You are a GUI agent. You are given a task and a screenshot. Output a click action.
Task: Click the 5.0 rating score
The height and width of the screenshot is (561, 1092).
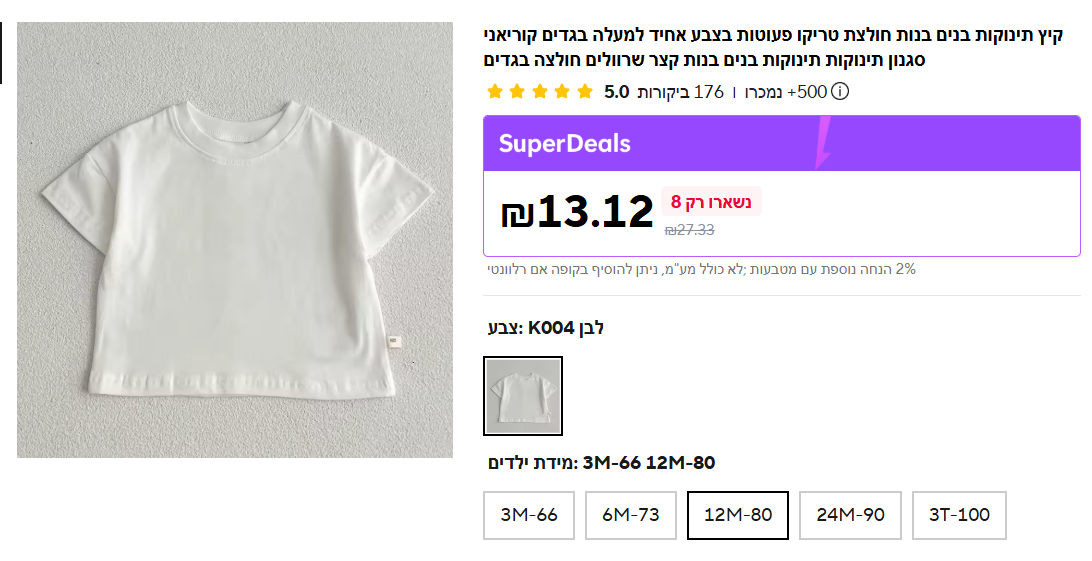tap(617, 92)
